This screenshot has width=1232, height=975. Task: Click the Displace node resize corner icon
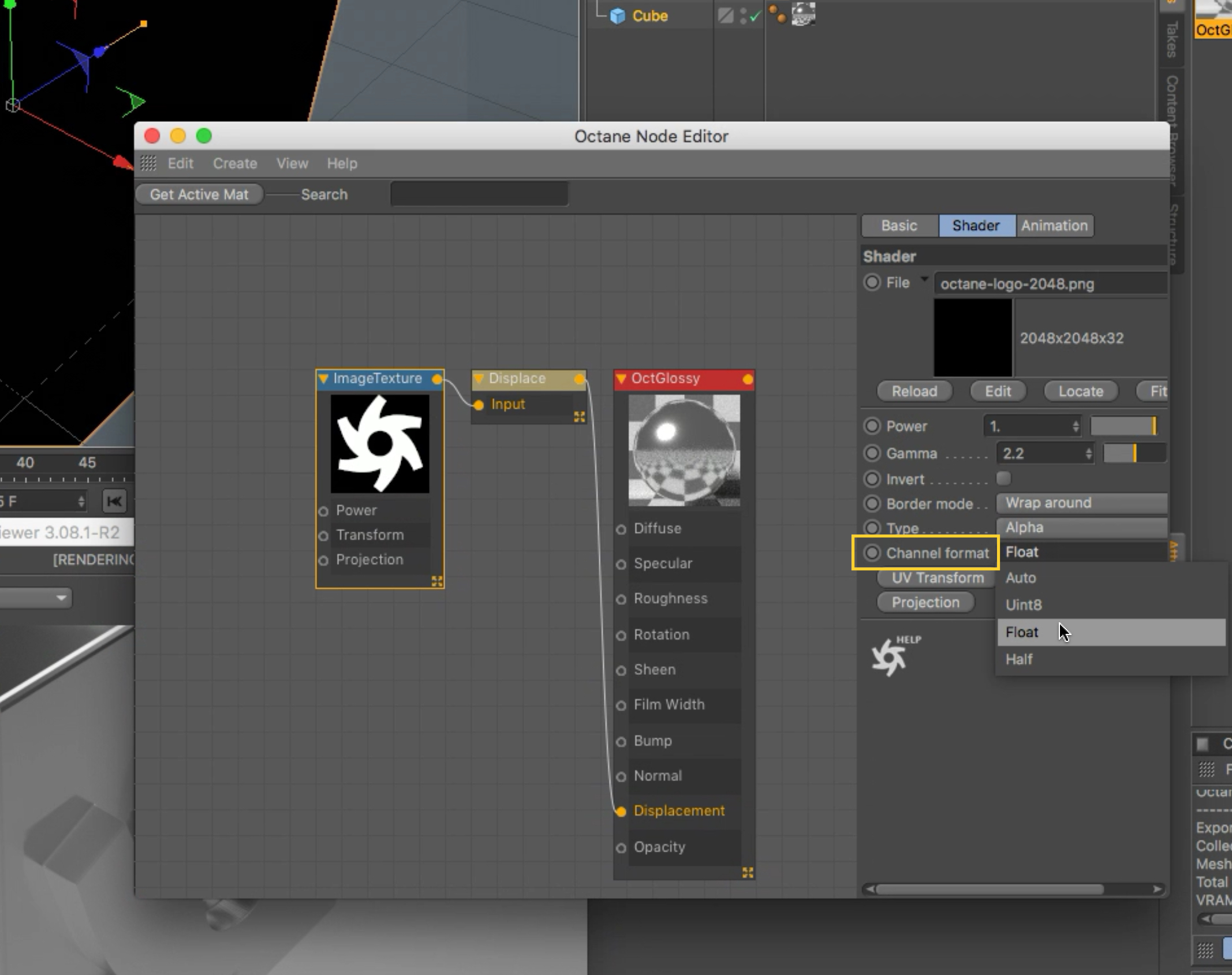[x=579, y=417]
